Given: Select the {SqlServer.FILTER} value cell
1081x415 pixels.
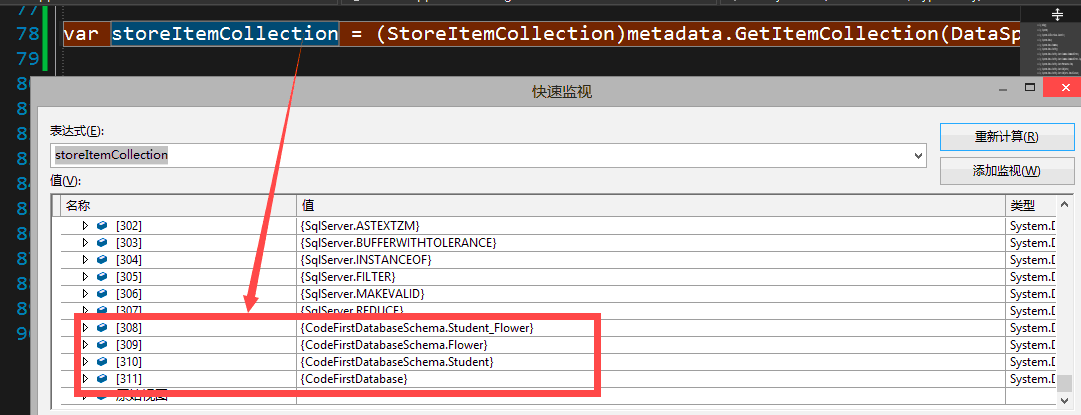Looking at the screenshot, I should (651, 276).
